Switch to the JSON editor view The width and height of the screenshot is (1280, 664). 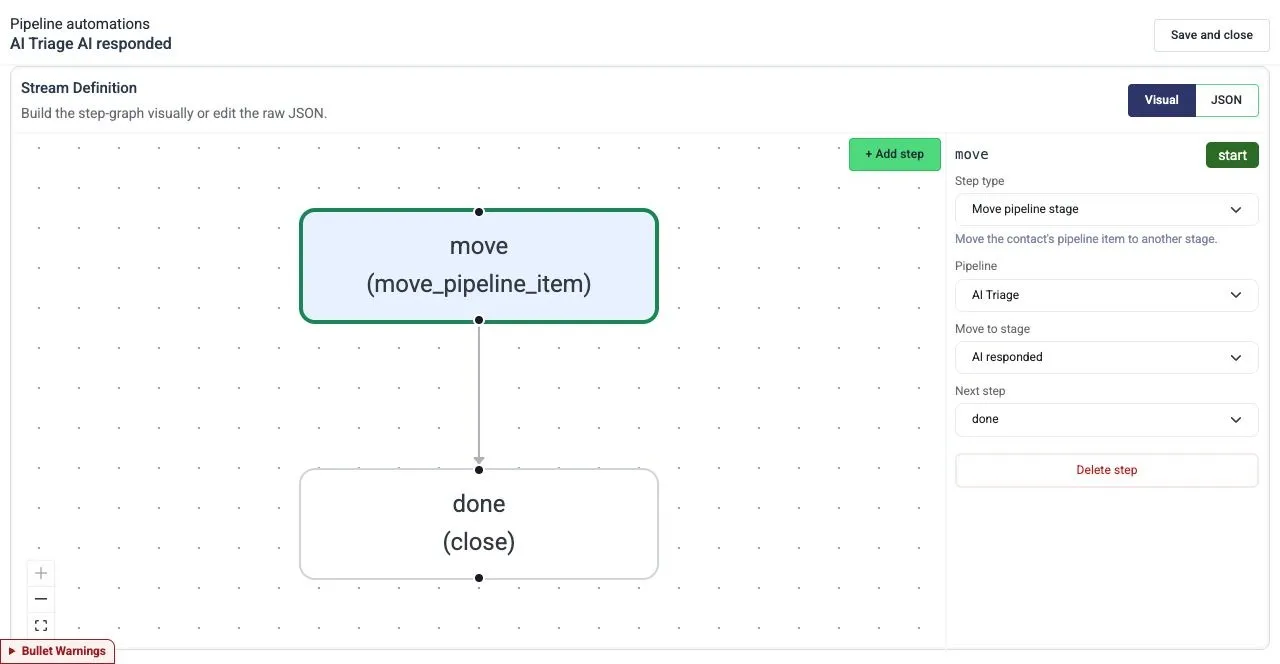pos(1227,100)
